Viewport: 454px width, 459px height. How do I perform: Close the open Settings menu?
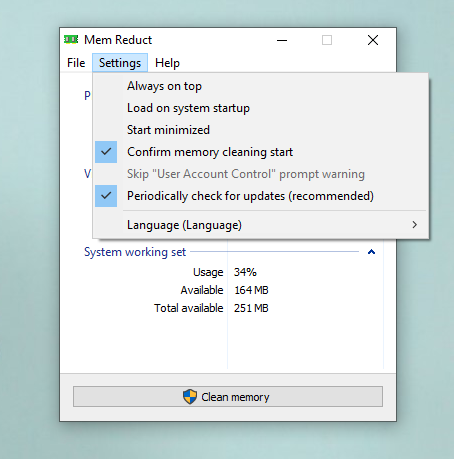[x=120, y=63]
